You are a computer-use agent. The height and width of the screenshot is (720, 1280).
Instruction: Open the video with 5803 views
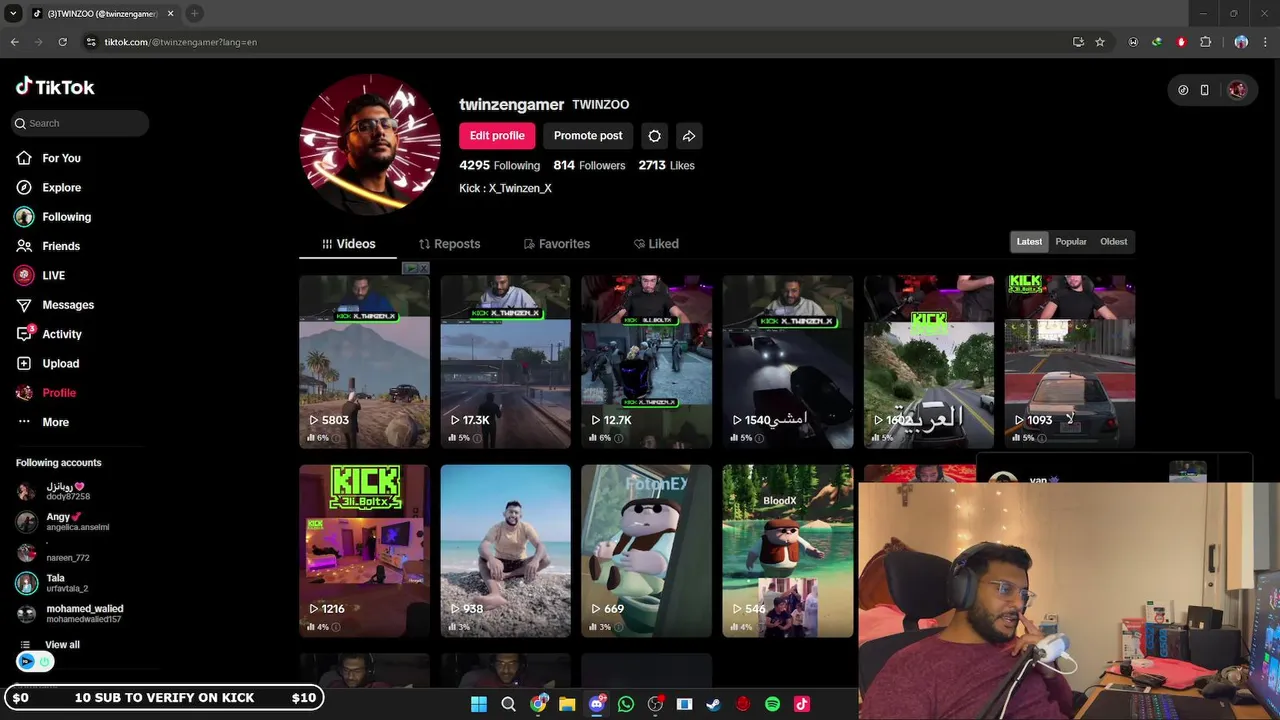pyautogui.click(x=364, y=362)
